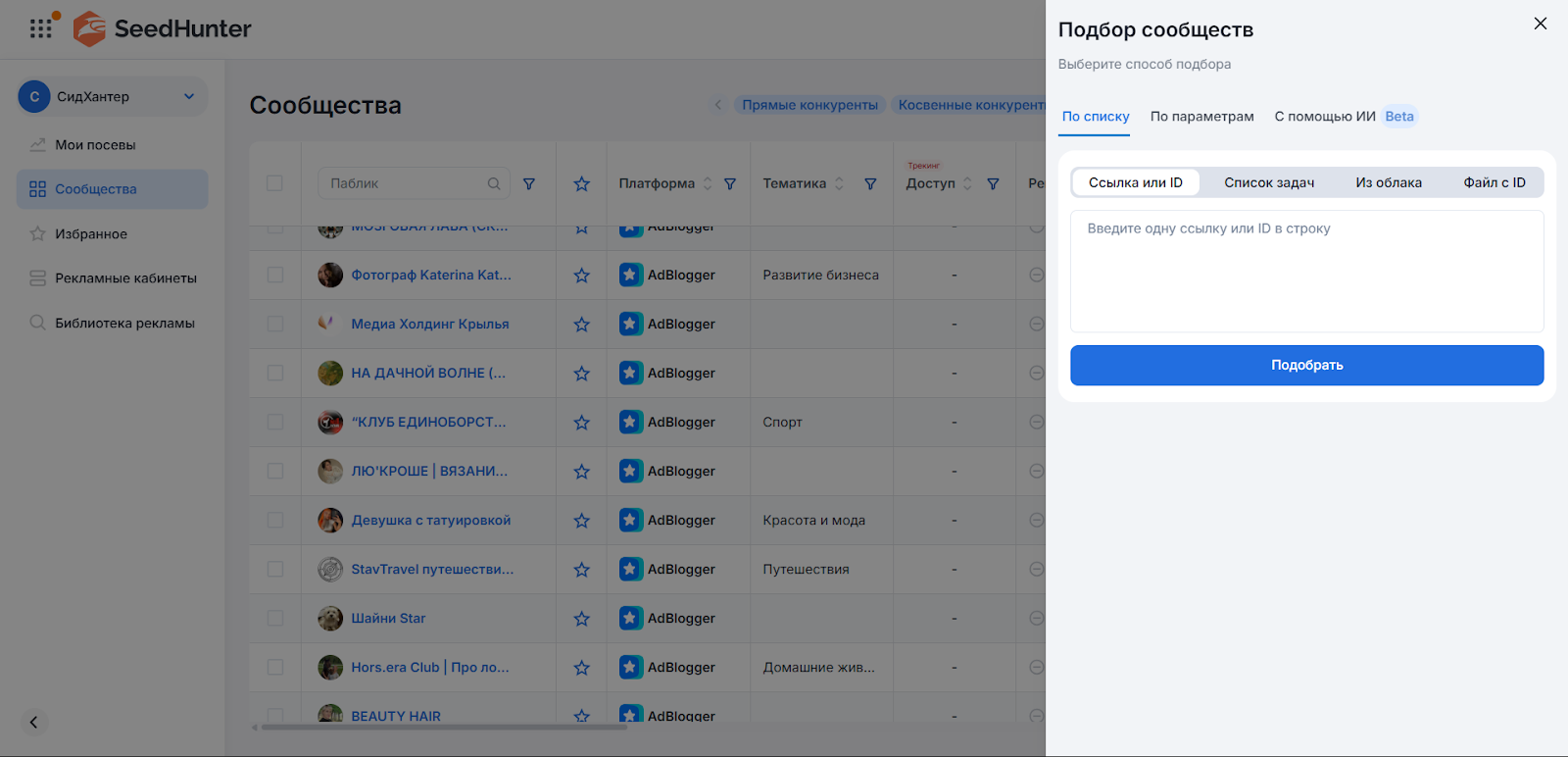Image resolution: width=1568 pixels, height=757 pixels.
Task: Sort by the Доступ column arrows
Action: [x=967, y=183]
